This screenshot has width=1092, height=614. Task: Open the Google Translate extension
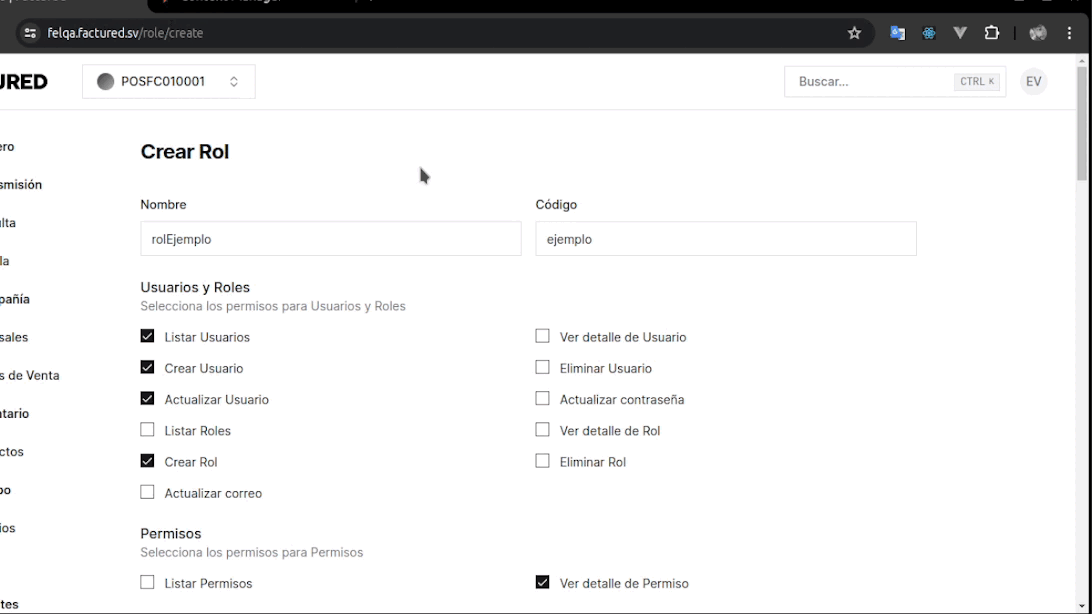(897, 33)
